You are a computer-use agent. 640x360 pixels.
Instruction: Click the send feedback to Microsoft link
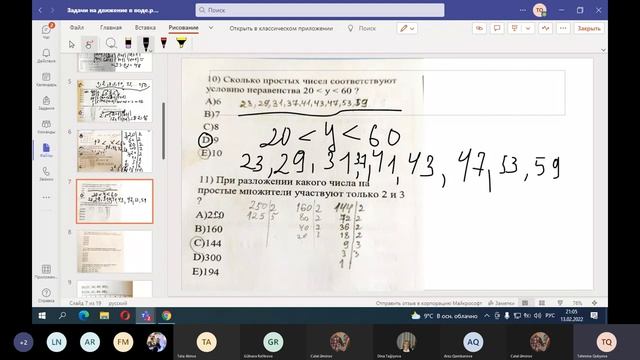[x=429, y=303]
